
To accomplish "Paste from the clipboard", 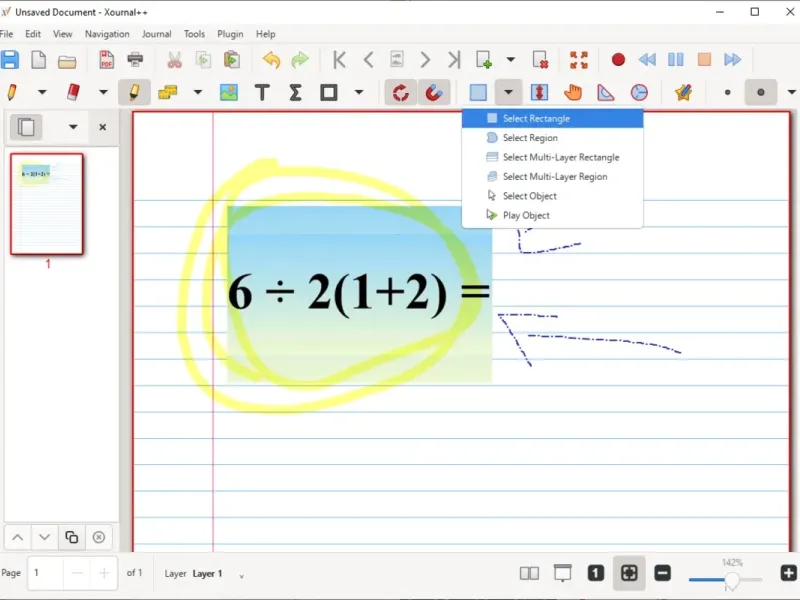I will point(232,60).
